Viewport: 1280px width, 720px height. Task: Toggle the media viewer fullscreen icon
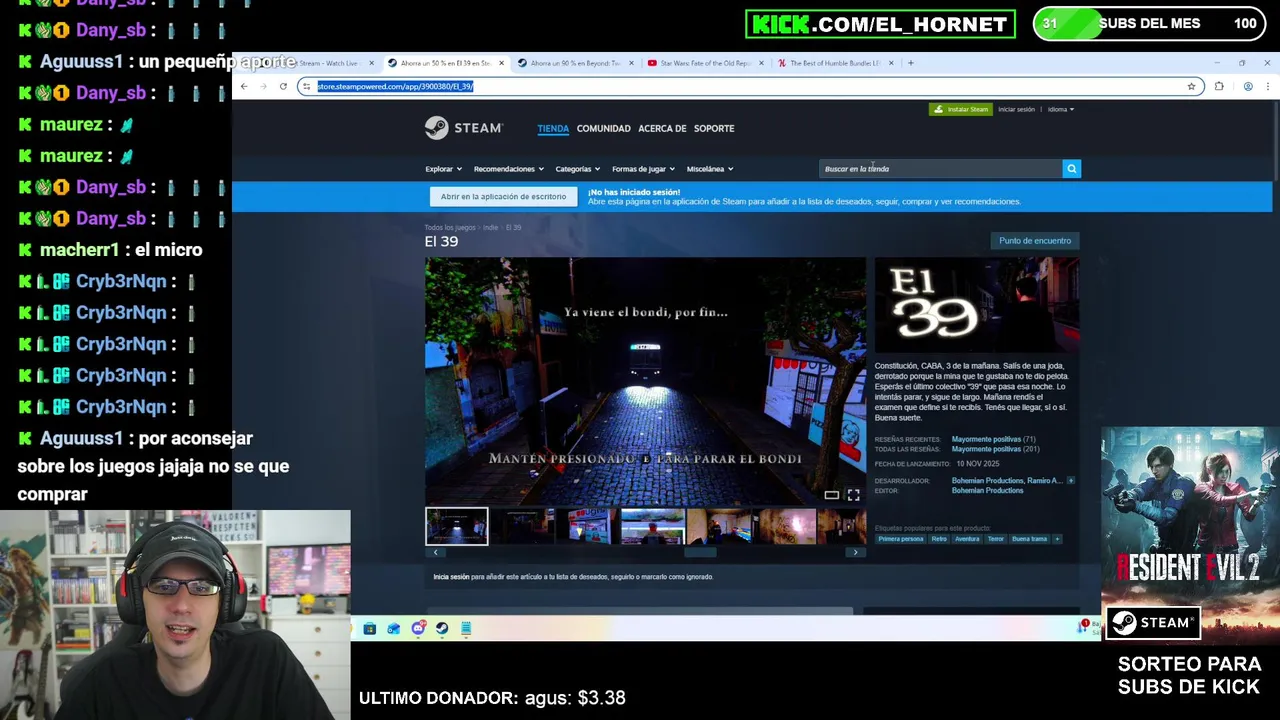click(853, 495)
